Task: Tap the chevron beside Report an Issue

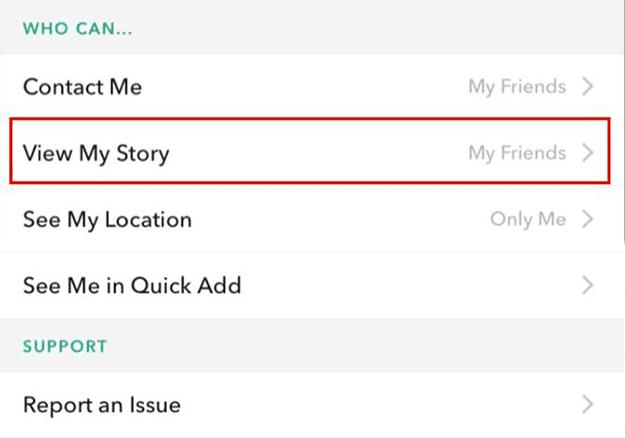Action: [x=588, y=405]
